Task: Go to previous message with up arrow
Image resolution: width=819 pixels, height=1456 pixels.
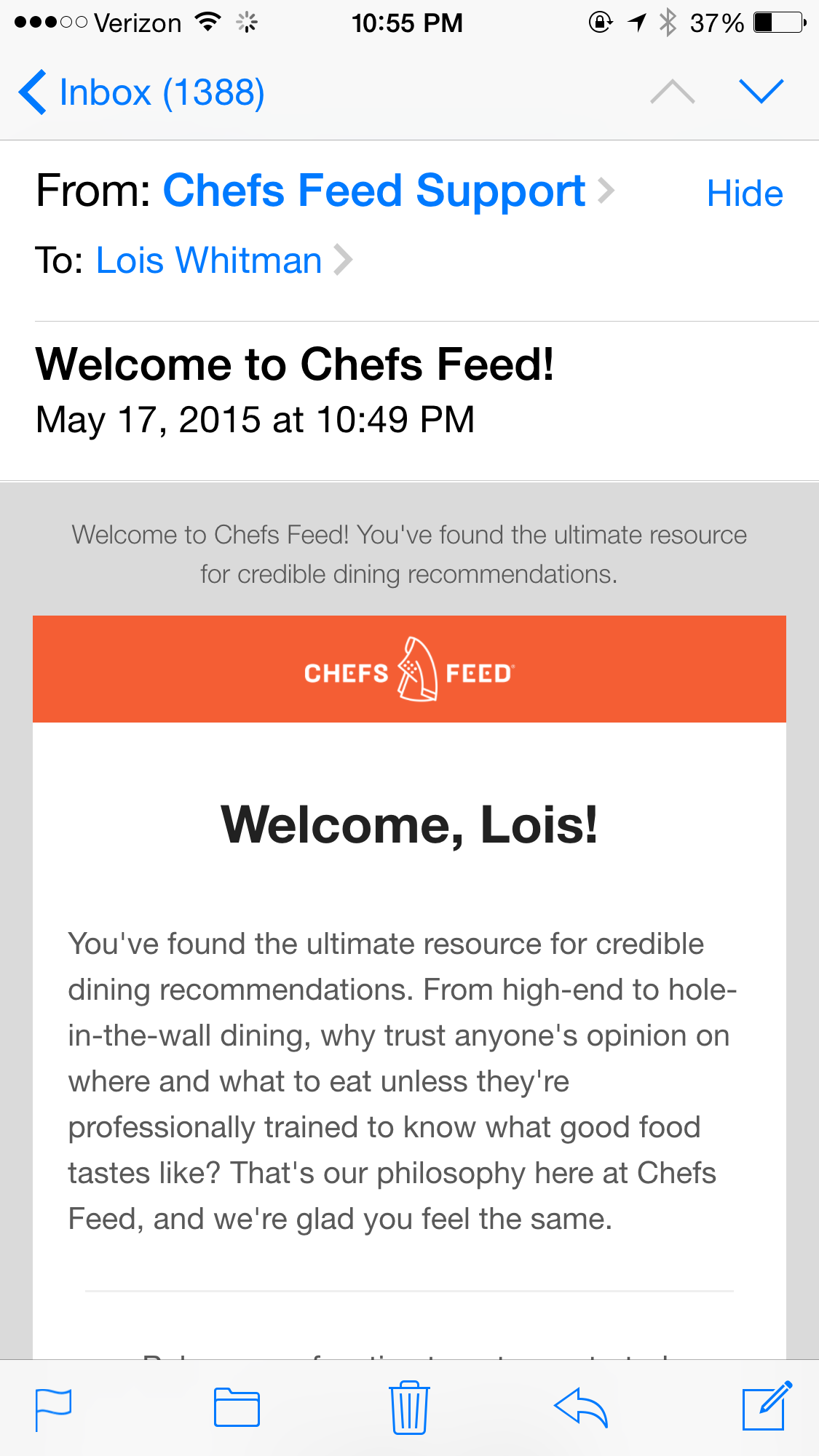Action: 673,92
